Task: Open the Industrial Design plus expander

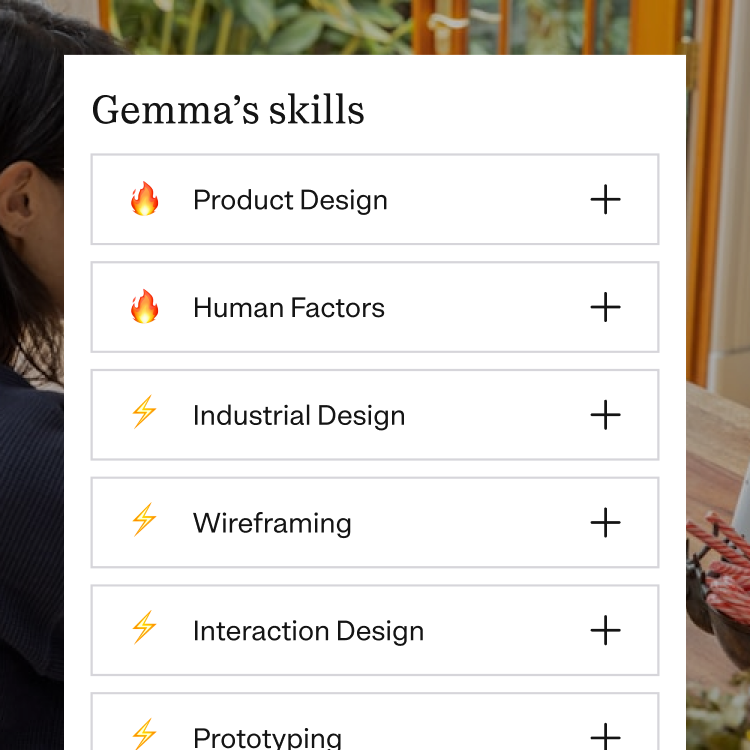Action: click(606, 415)
